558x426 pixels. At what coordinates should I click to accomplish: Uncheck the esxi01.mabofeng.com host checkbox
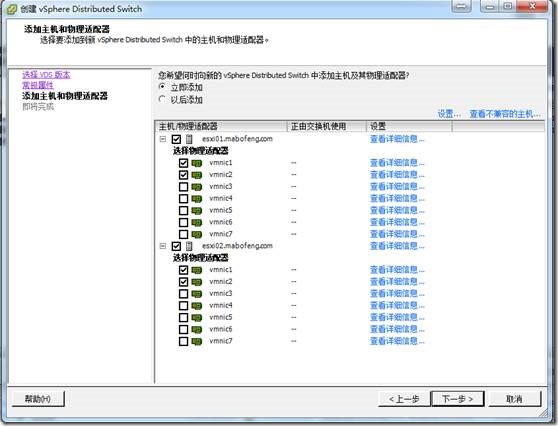point(176,139)
